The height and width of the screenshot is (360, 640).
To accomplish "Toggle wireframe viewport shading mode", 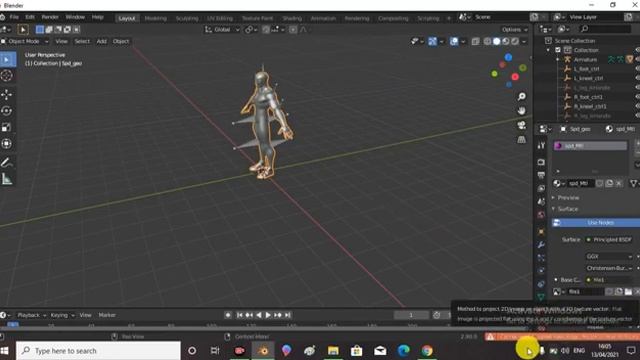I will pos(487,41).
